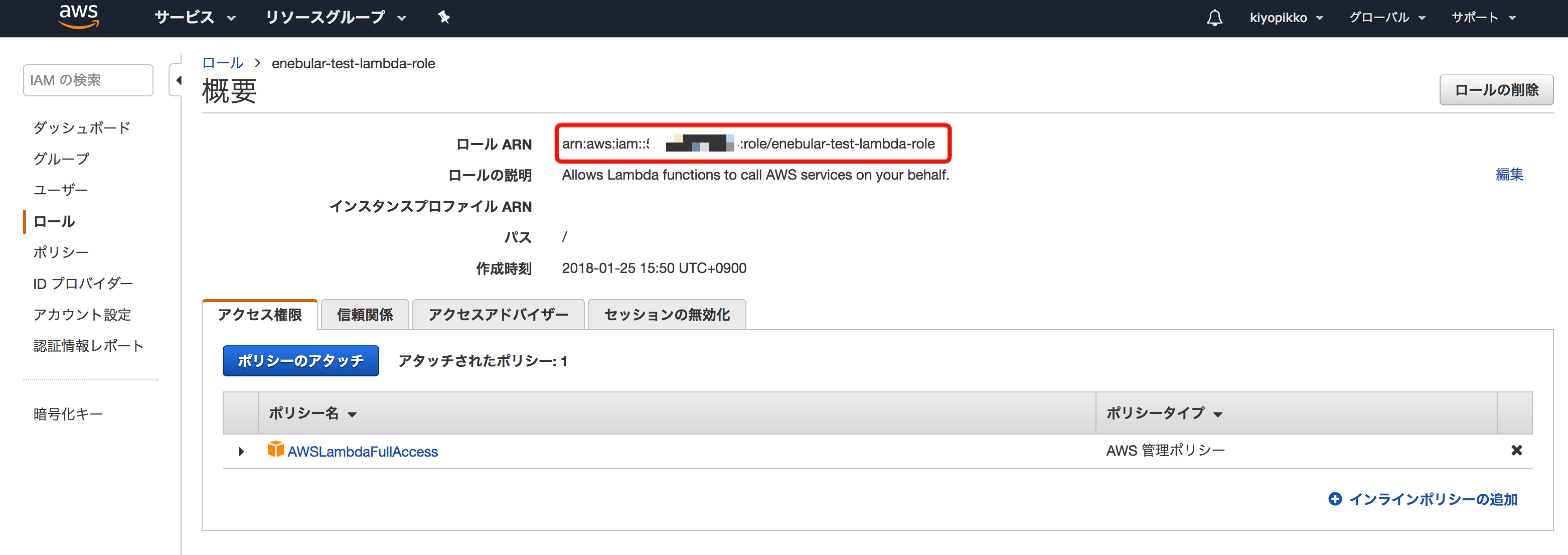Open ポリシー in the sidebar

click(x=61, y=252)
